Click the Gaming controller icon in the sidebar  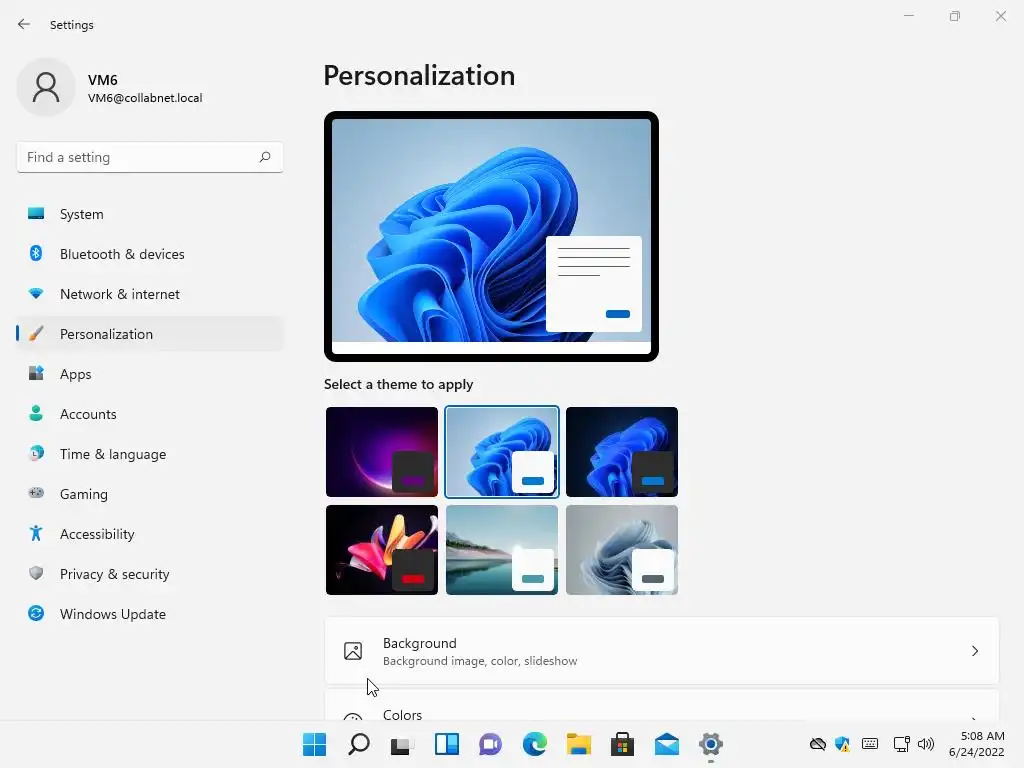coord(36,493)
